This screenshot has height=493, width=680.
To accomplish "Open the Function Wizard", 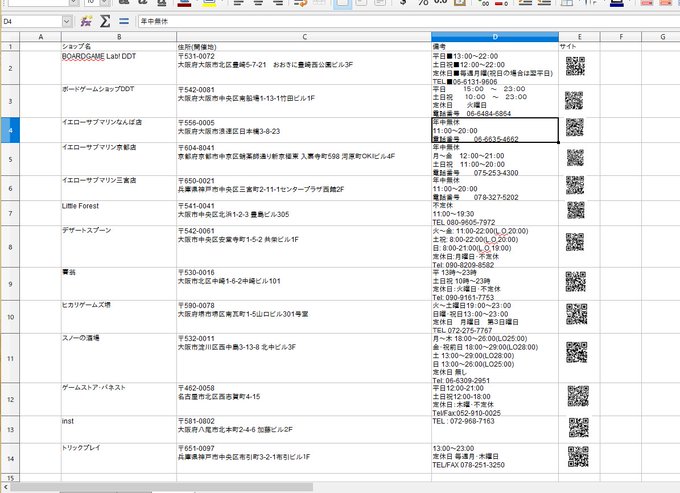I will [x=86, y=21].
